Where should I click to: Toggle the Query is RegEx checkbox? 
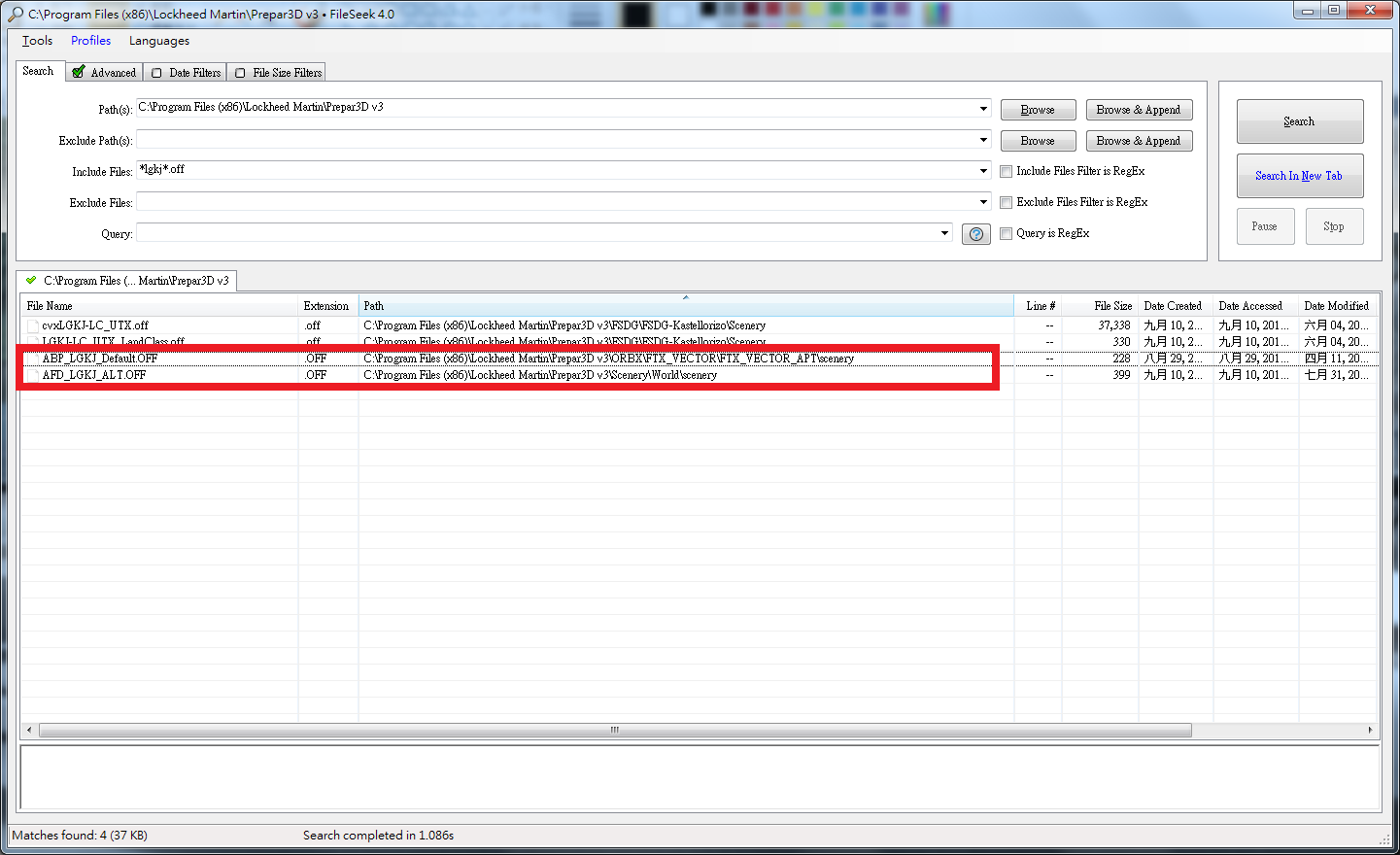pos(1007,234)
